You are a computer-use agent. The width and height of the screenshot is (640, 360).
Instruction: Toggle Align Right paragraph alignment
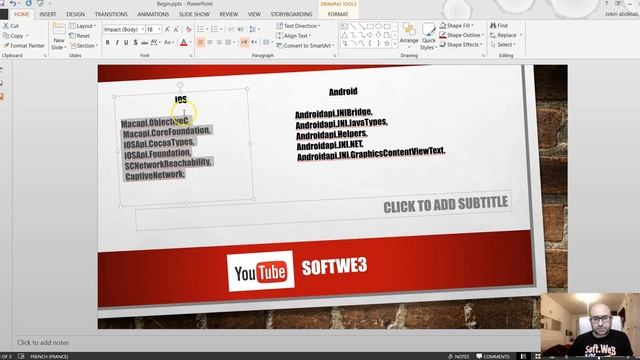pyautogui.click(x=219, y=42)
